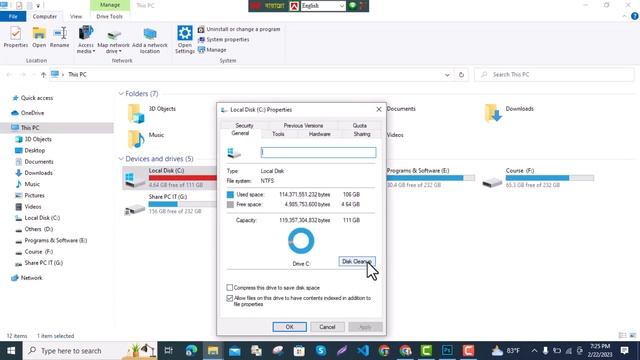Click OK in the Properties dialog
640x360 pixels.
289,327
